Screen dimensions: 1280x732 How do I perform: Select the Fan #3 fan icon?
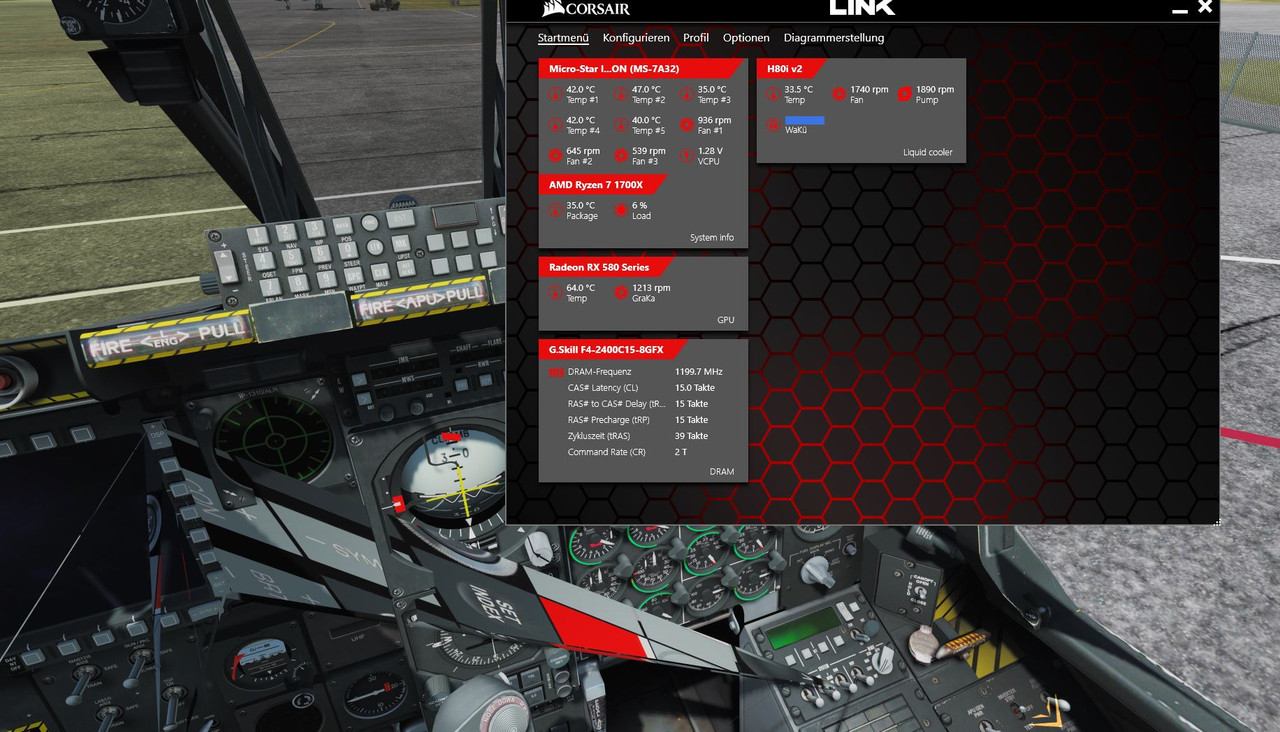(x=621, y=155)
